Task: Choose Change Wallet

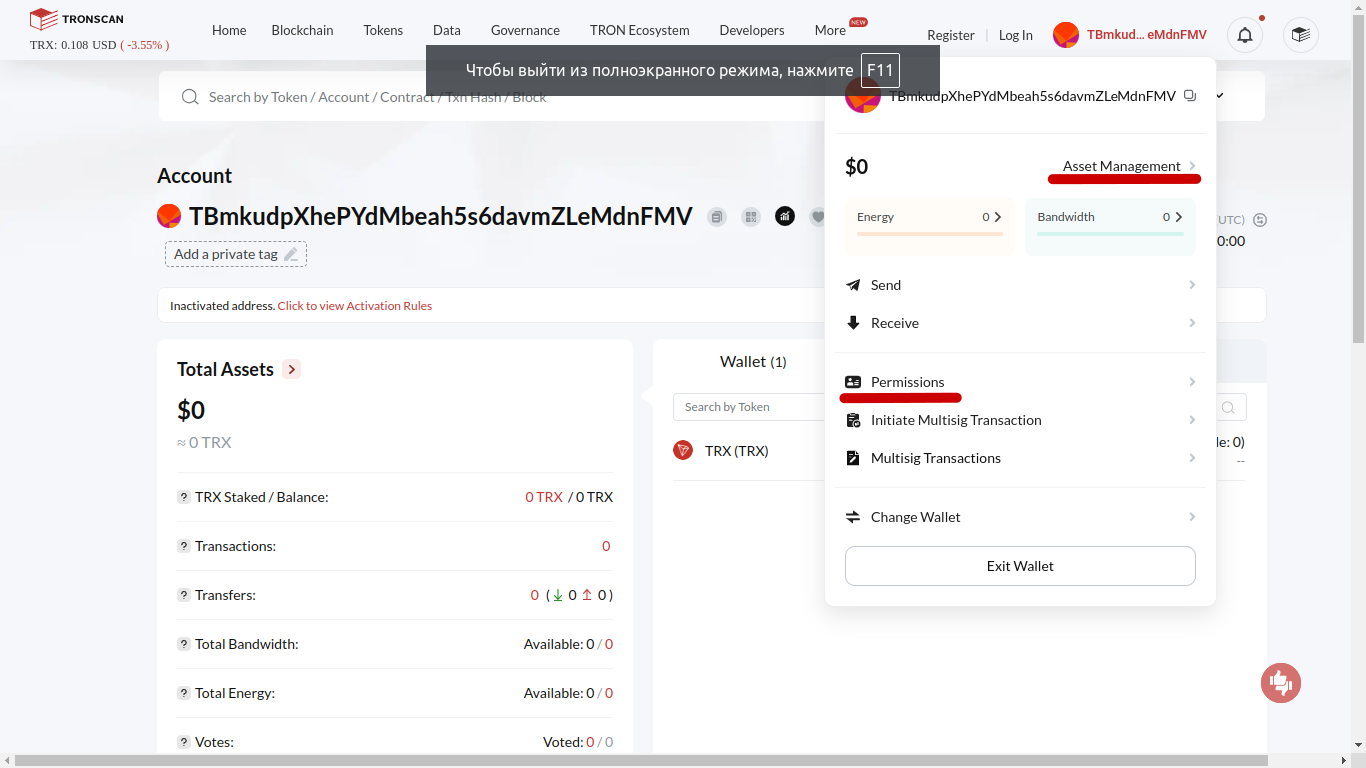Action: 1020,517
